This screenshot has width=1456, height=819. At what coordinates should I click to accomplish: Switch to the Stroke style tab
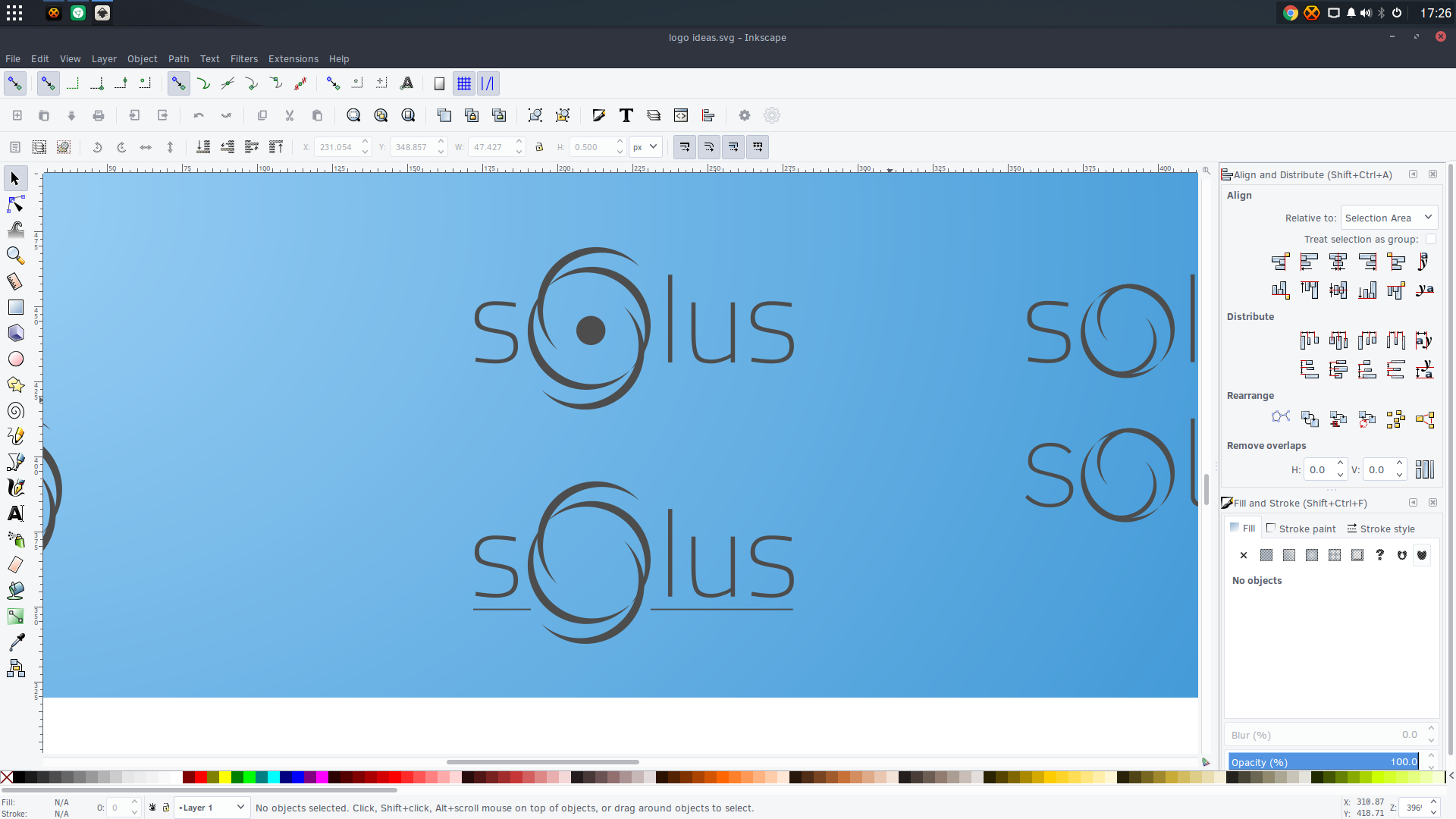click(x=1381, y=529)
